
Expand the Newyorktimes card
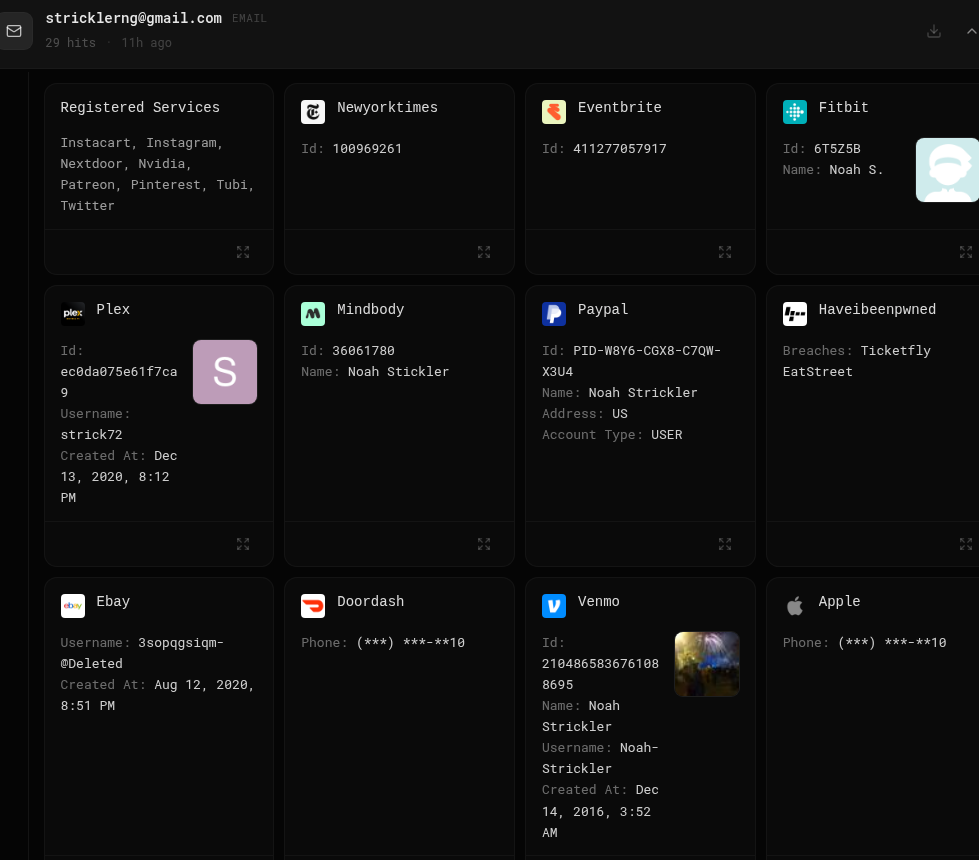coord(484,252)
